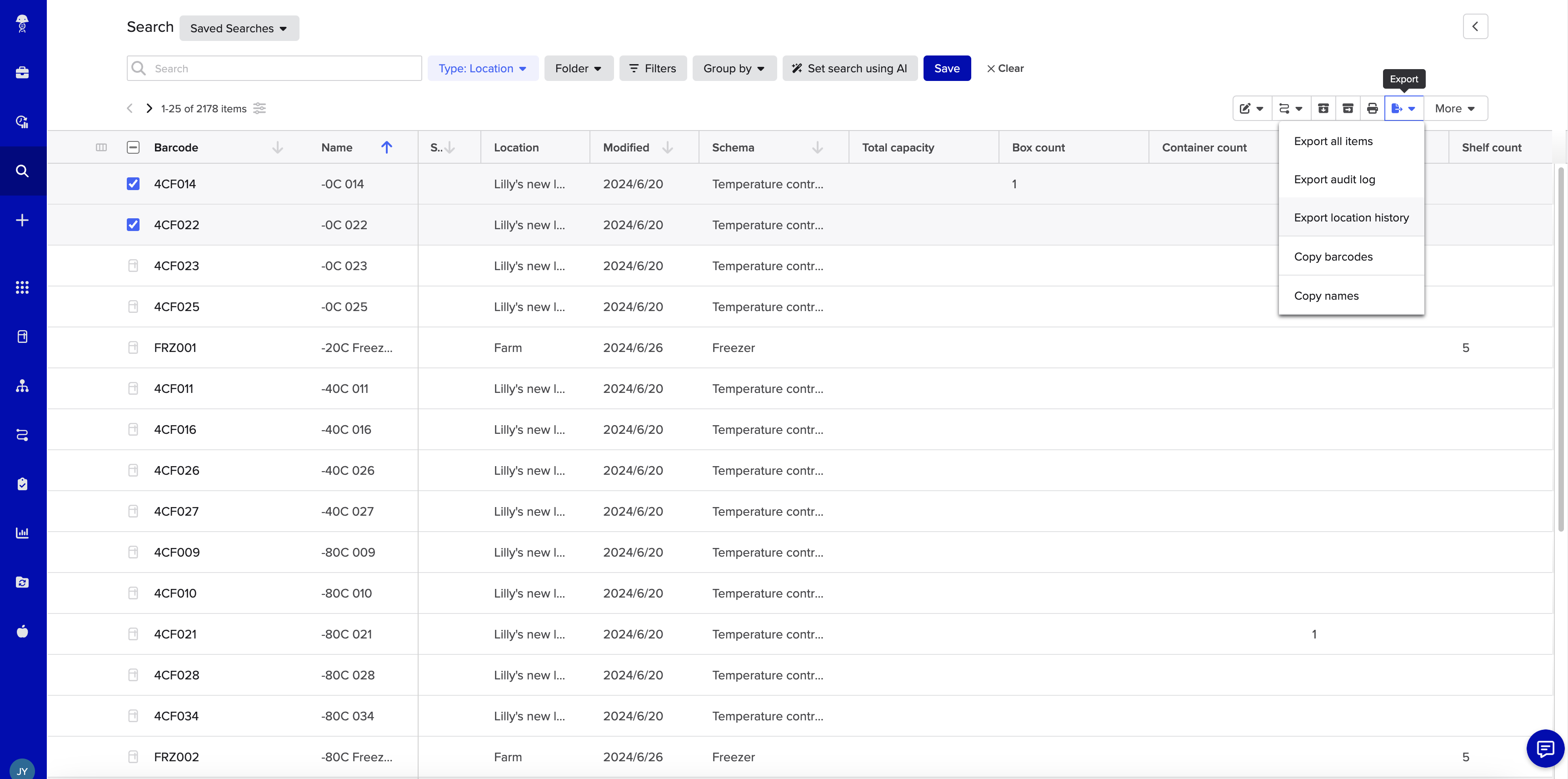Click Set search using AI

(850, 68)
